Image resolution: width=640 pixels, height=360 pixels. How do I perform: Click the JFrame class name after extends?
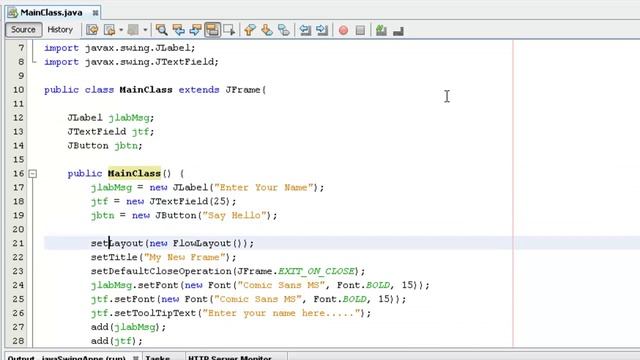click(x=243, y=90)
